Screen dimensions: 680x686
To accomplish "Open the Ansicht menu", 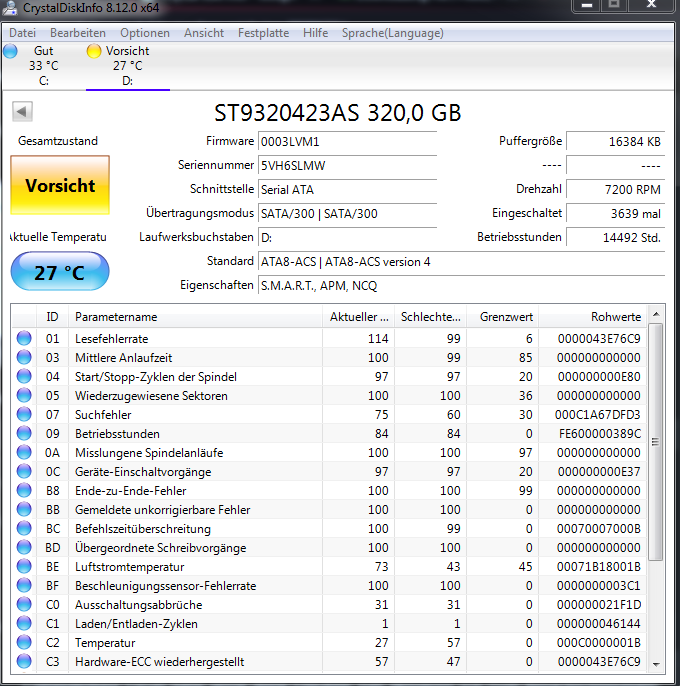I will pyautogui.click(x=204, y=33).
